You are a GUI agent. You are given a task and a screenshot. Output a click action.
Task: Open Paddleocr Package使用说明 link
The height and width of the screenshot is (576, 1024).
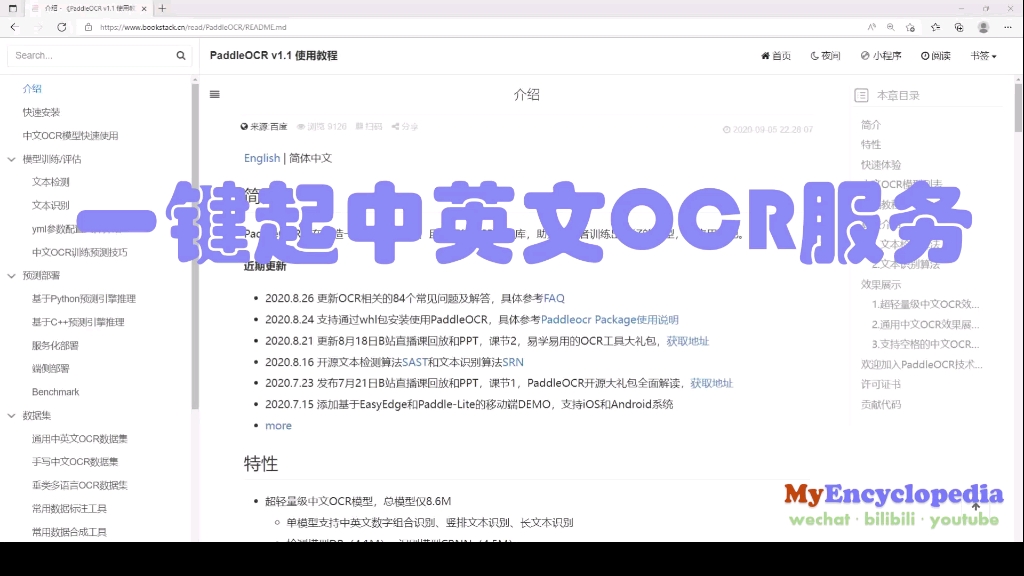(609, 319)
